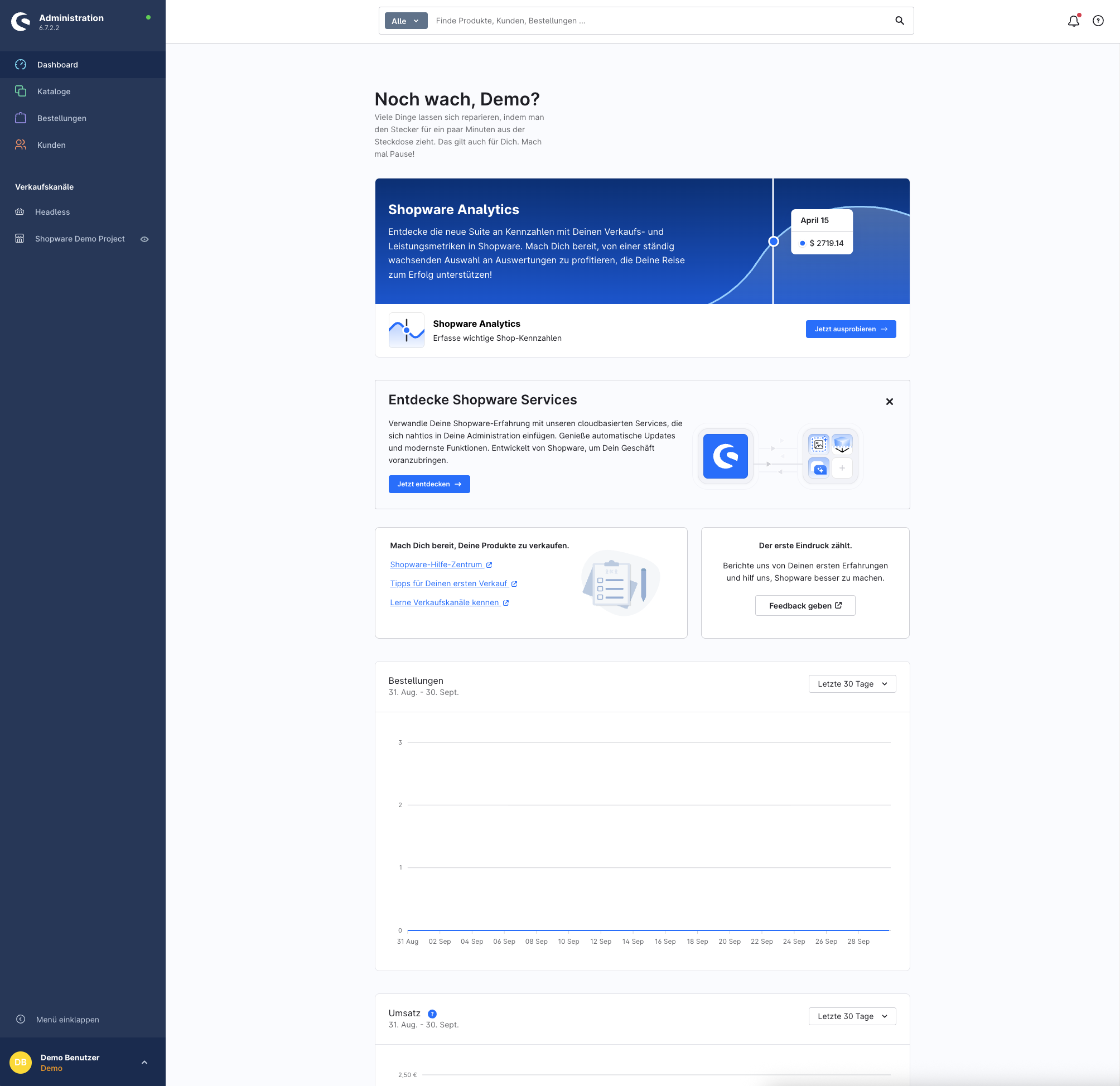Expand the Demo Benutzer user menu chevron
This screenshot has height=1086, width=1120.
(144, 1062)
